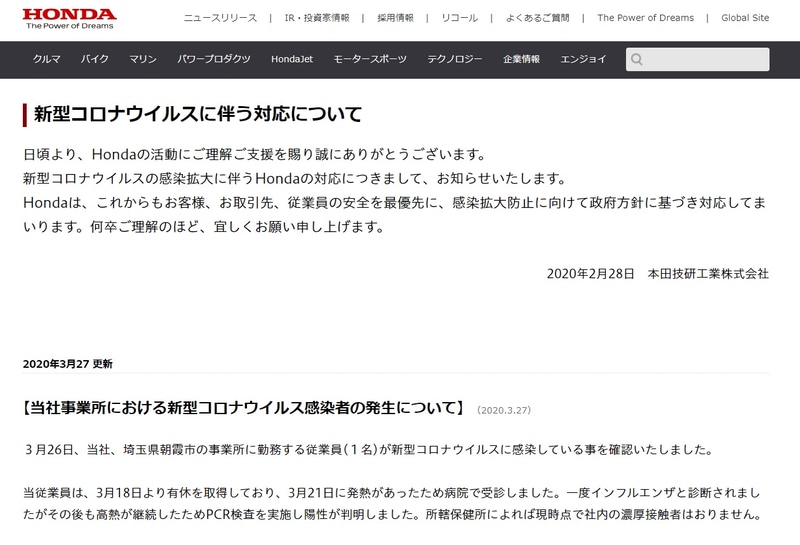Open The Power of Dreams link
This screenshot has width=800, height=545.
click(x=645, y=18)
